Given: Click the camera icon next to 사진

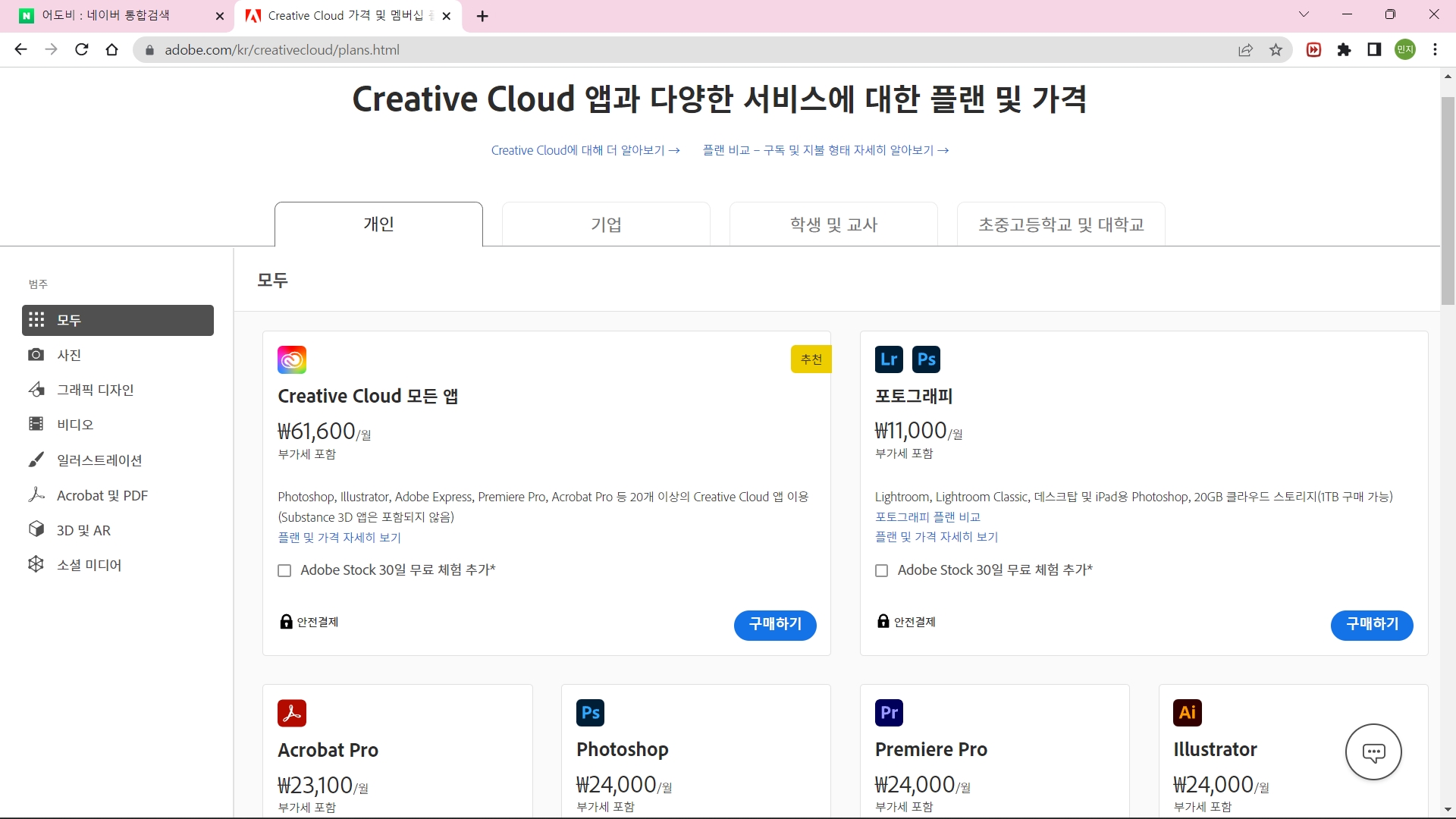Looking at the screenshot, I should (36, 355).
